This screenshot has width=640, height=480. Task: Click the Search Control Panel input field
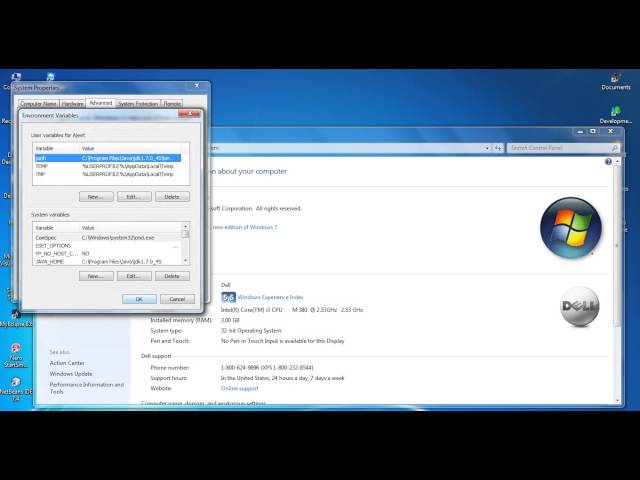pyautogui.click(x=560, y=148)
